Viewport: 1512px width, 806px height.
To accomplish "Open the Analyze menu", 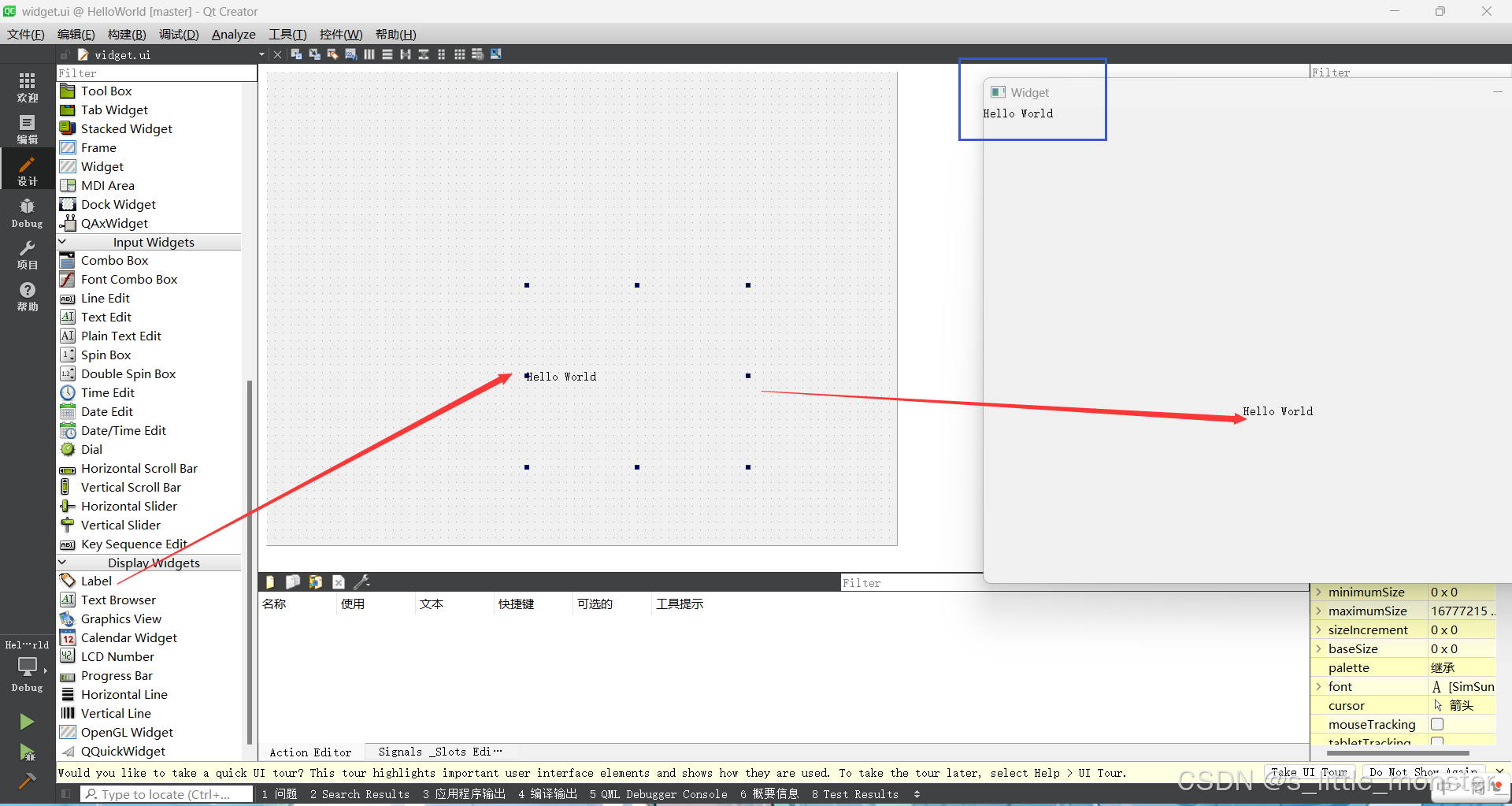I will tap(234, 34).
